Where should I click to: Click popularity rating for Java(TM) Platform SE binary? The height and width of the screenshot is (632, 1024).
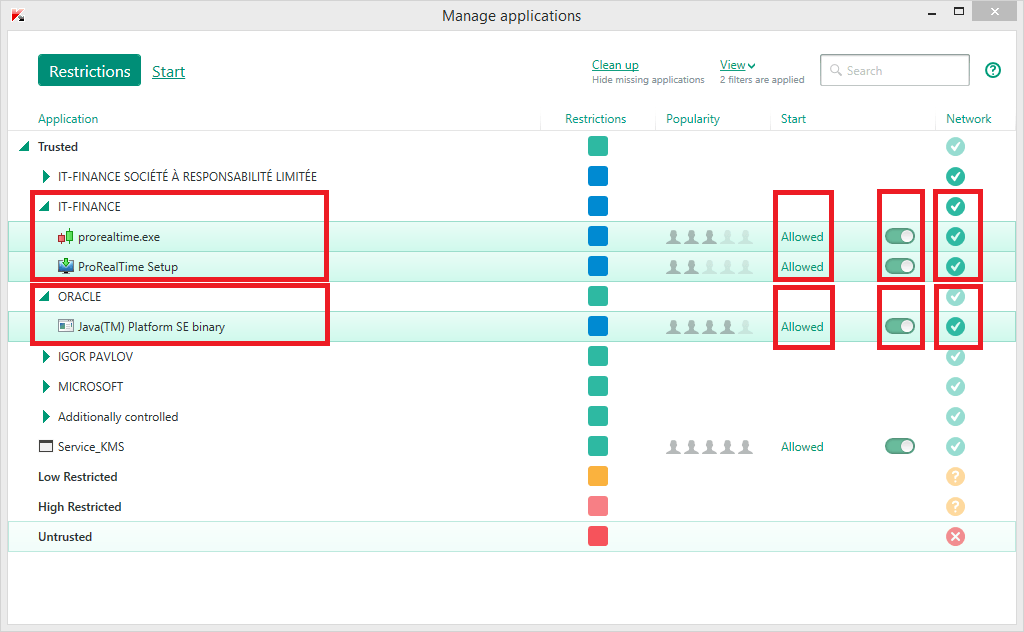coord(709,326)
